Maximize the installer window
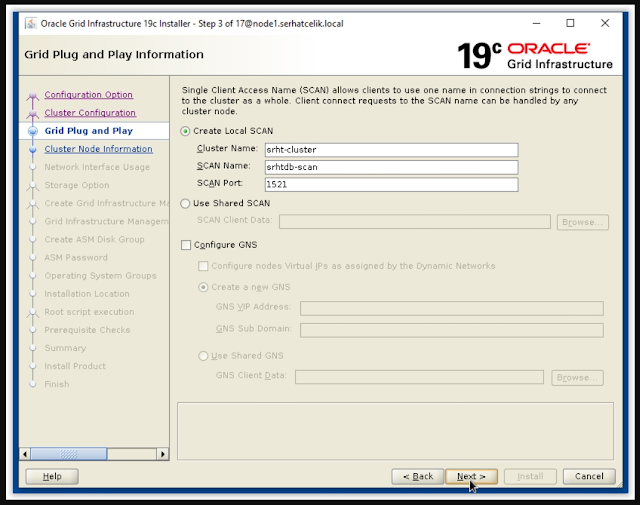 pyautogui.click(x=570, y=23)
